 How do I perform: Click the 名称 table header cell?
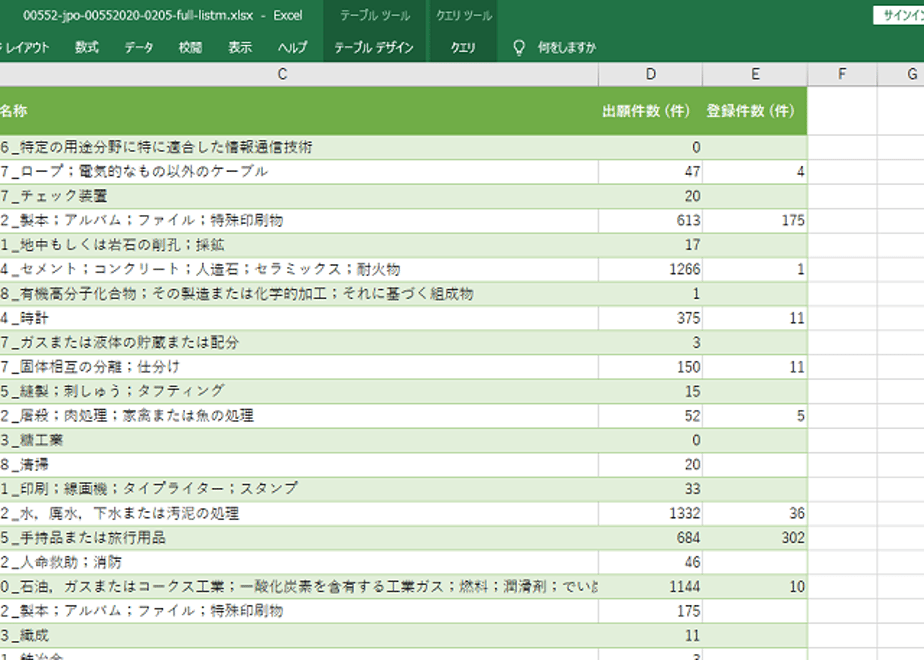point(299,111)
